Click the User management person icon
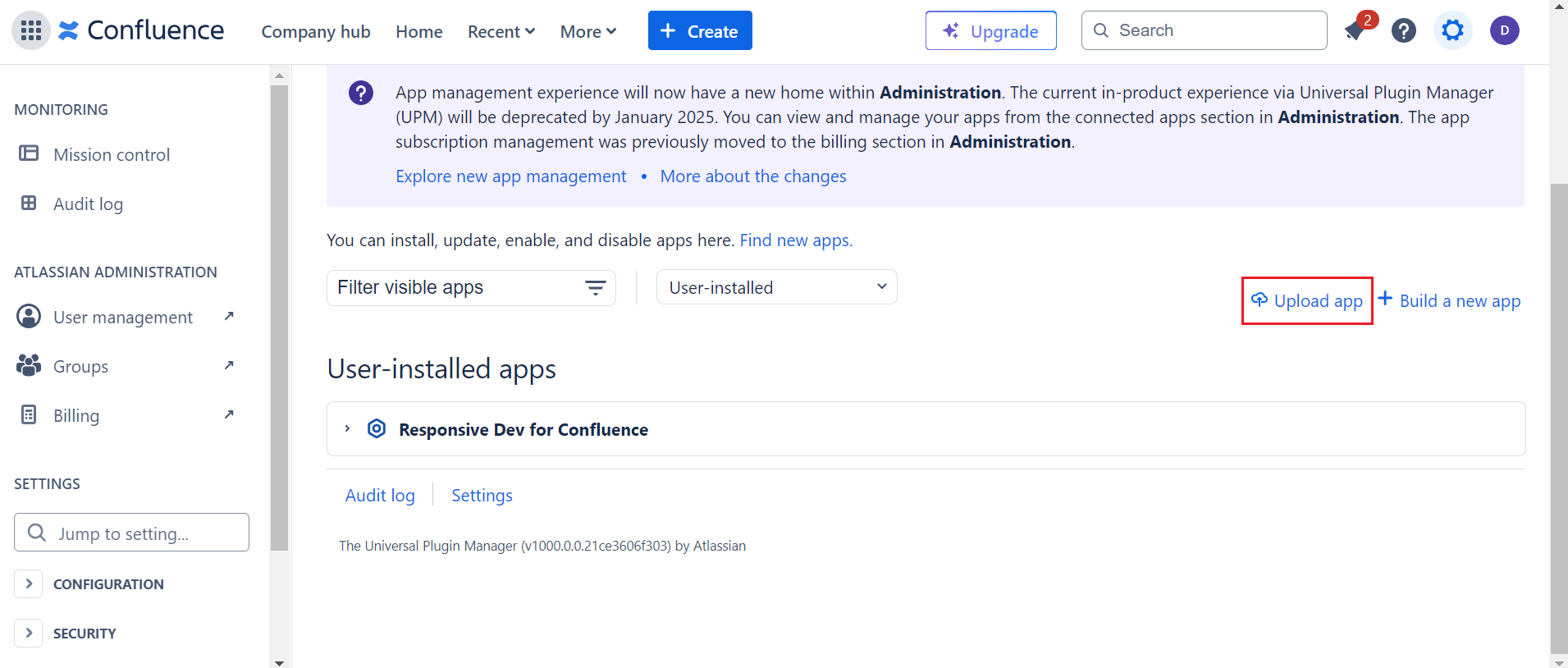1568x668 pixels. pyautogui.click(x=29, y=316)
